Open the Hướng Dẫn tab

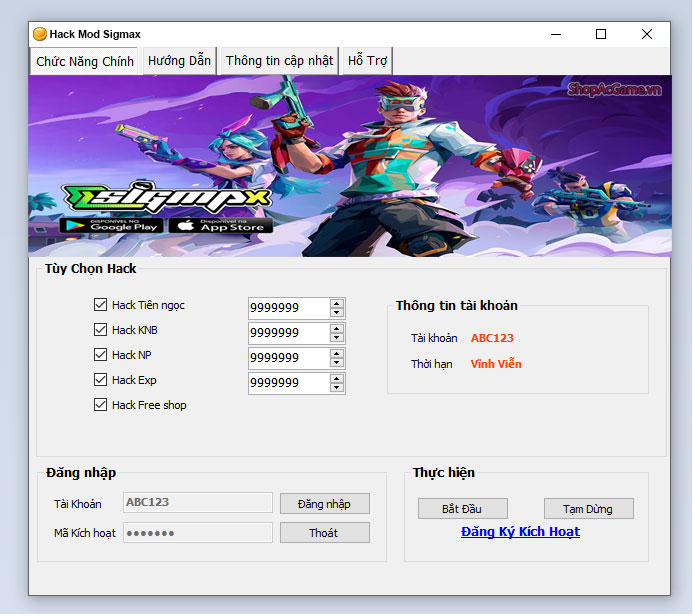tap(179, 61)
